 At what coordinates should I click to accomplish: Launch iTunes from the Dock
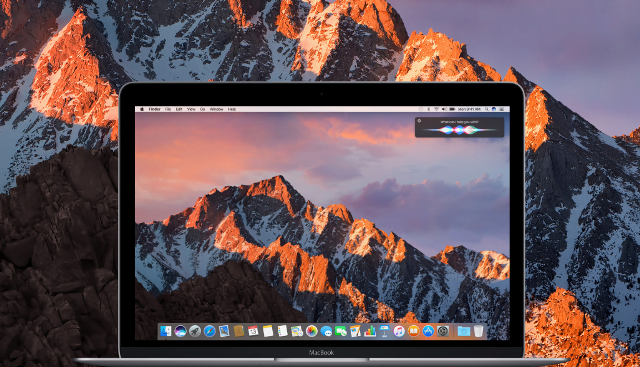click(399, 331)
